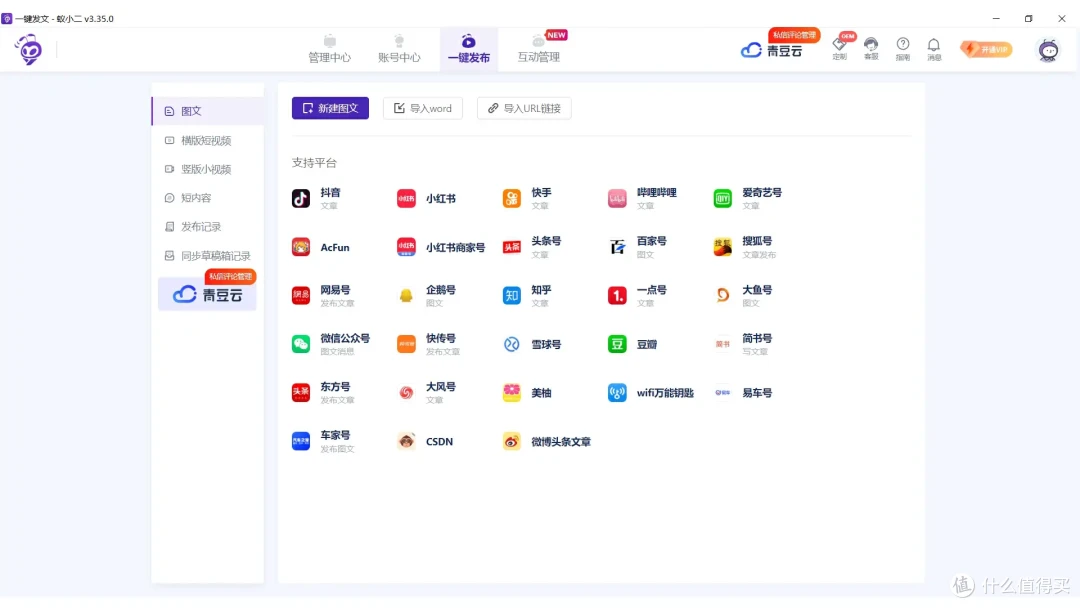Contact 客服 via headset icon
This screenshot has width=1080, height=608.
(x=871, y=48)
